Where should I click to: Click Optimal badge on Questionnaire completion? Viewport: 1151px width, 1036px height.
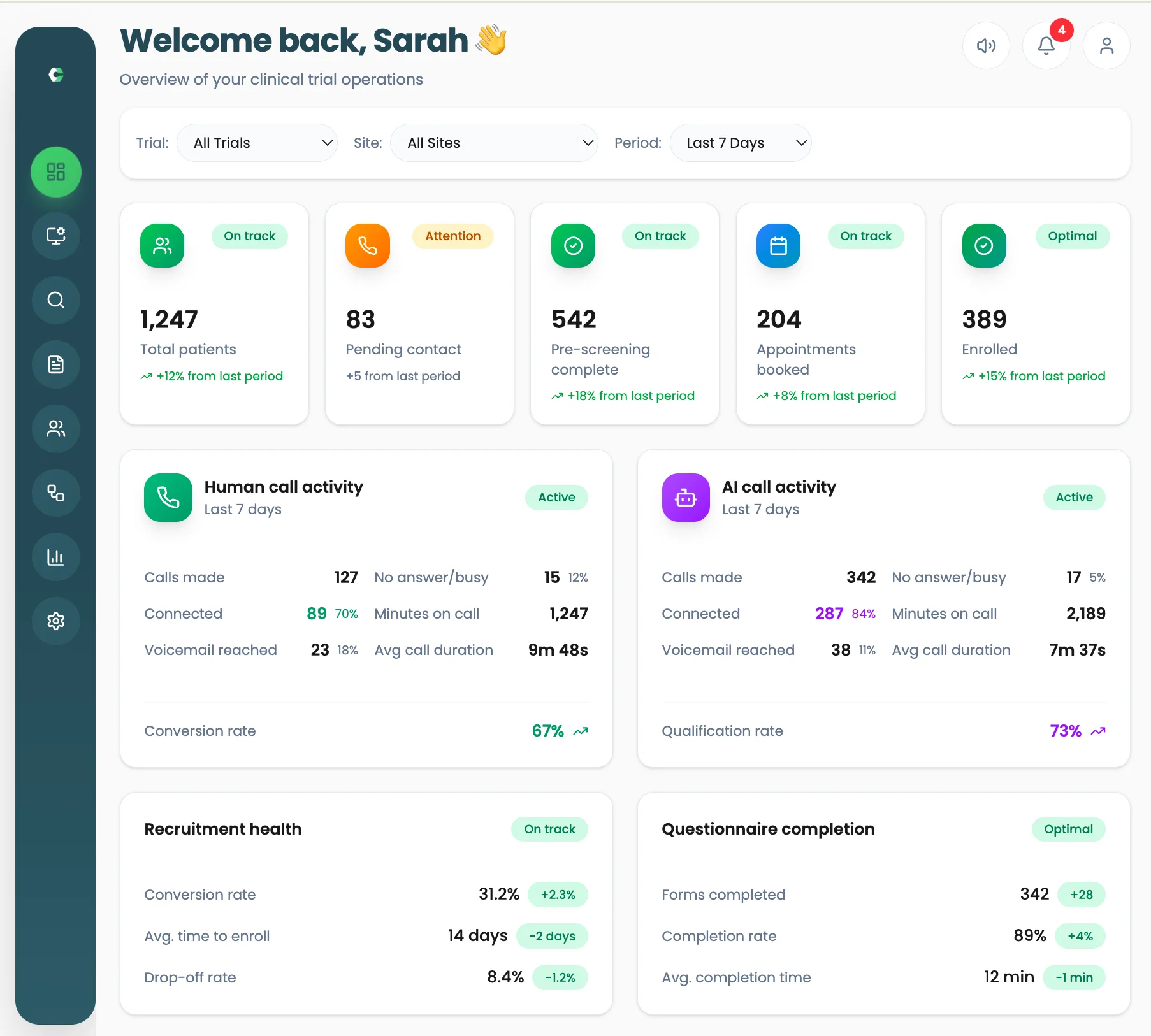1068,830
